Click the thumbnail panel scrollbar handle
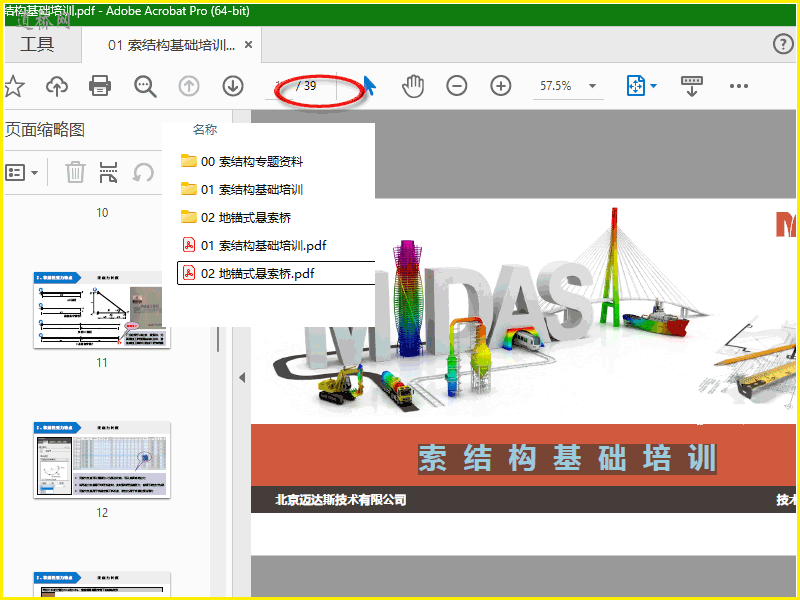Image resolution: width=800 pixels, height=600 pixels. click(x=218, y=340)
